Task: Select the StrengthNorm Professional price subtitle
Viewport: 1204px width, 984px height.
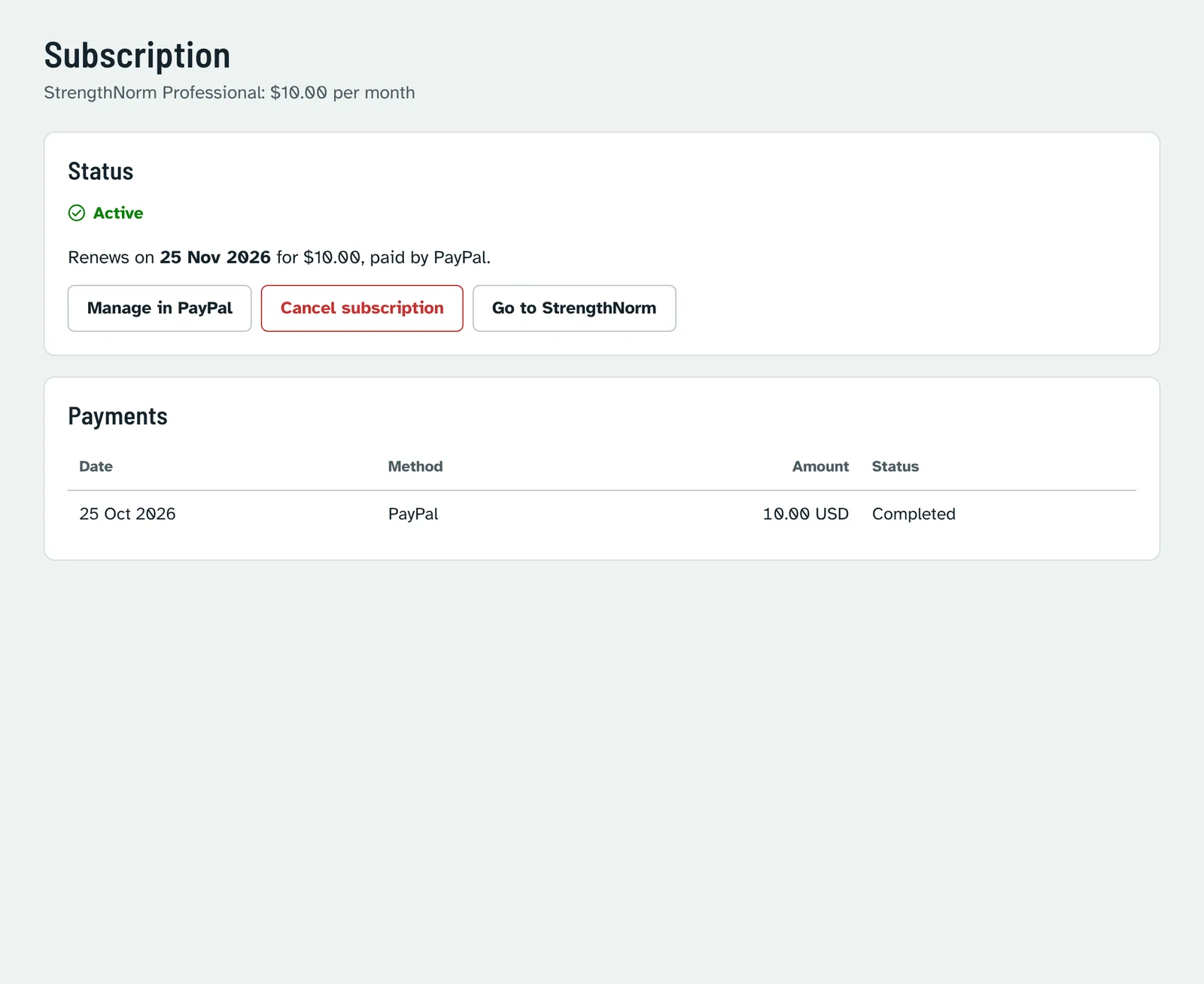Action: [x=230, y=93]
